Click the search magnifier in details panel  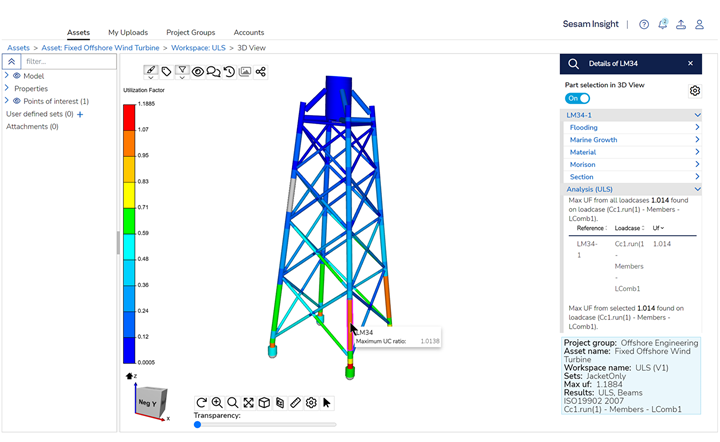pos(574,64)
